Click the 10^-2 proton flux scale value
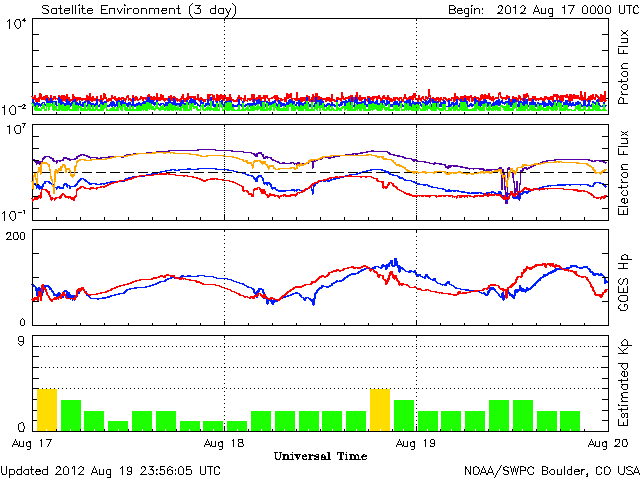The height and width of the screenshot is (480, 640). click(14, 109)
